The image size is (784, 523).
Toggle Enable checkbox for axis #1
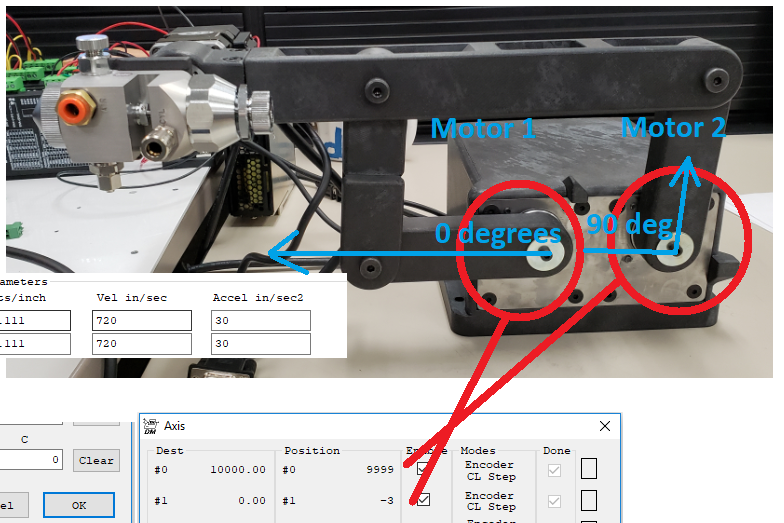click(x=423, y=500)
